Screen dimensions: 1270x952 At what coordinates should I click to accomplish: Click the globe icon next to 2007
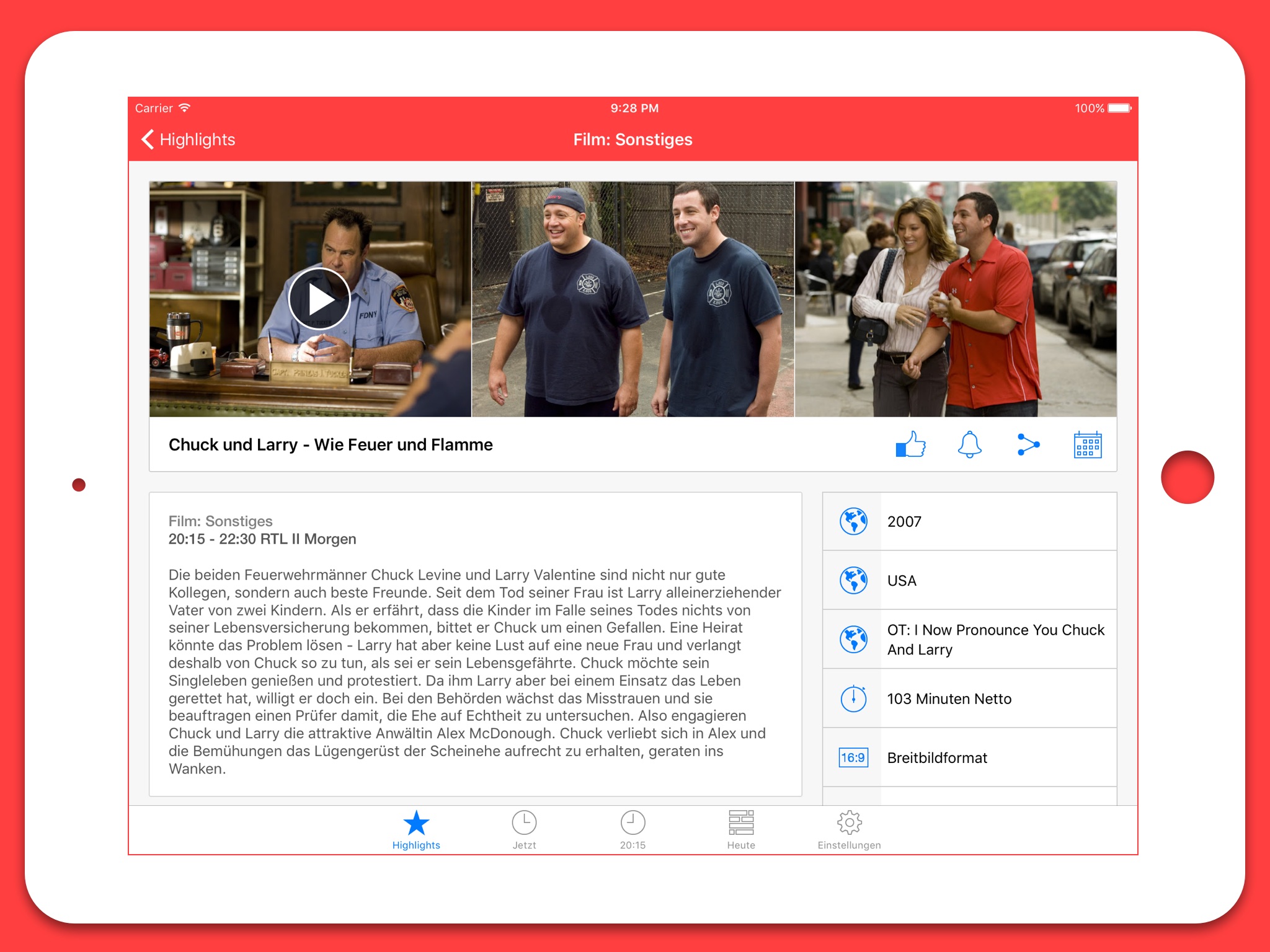coord(855,521)
